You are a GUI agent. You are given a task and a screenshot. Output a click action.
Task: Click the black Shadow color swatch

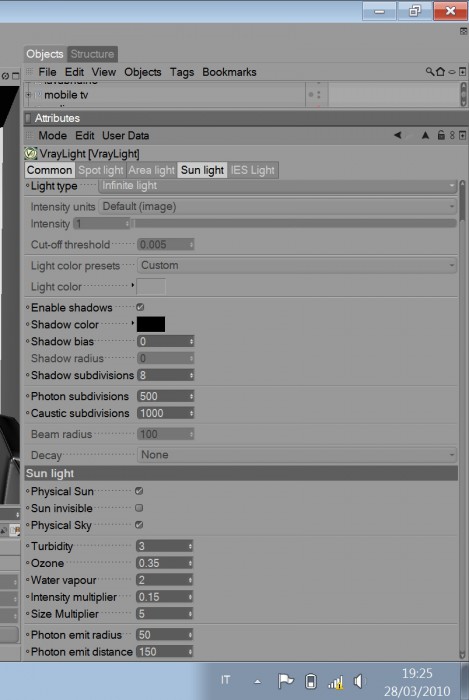(151, 324)
